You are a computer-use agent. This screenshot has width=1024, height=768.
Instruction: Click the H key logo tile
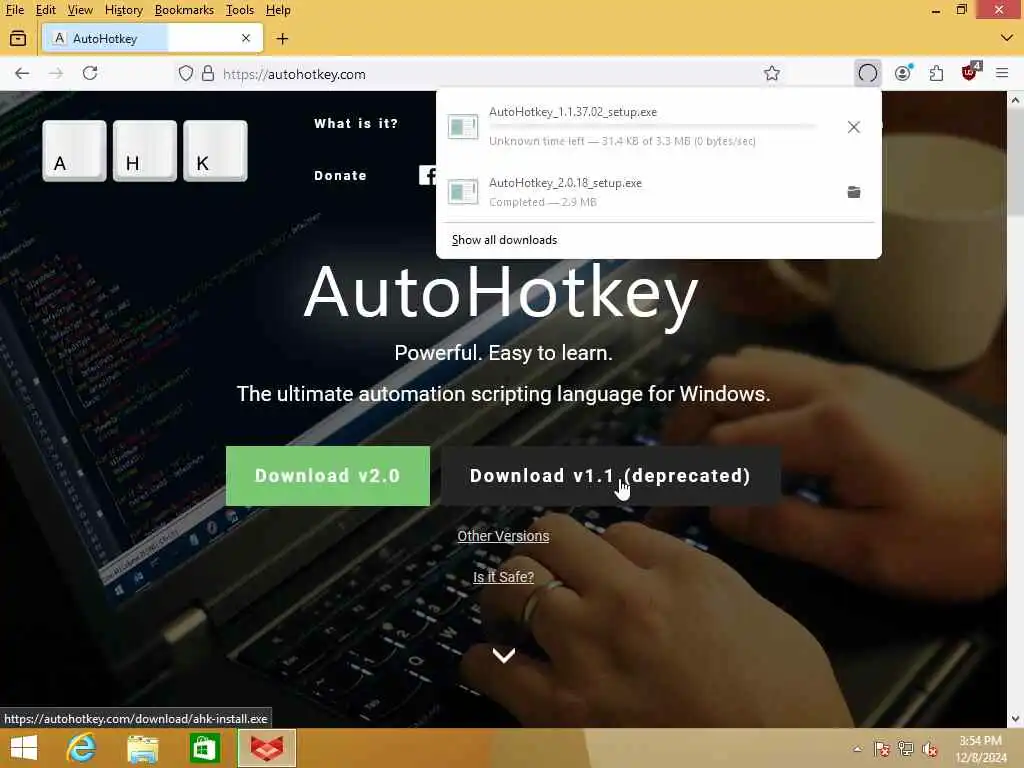(x=145, y=151)
